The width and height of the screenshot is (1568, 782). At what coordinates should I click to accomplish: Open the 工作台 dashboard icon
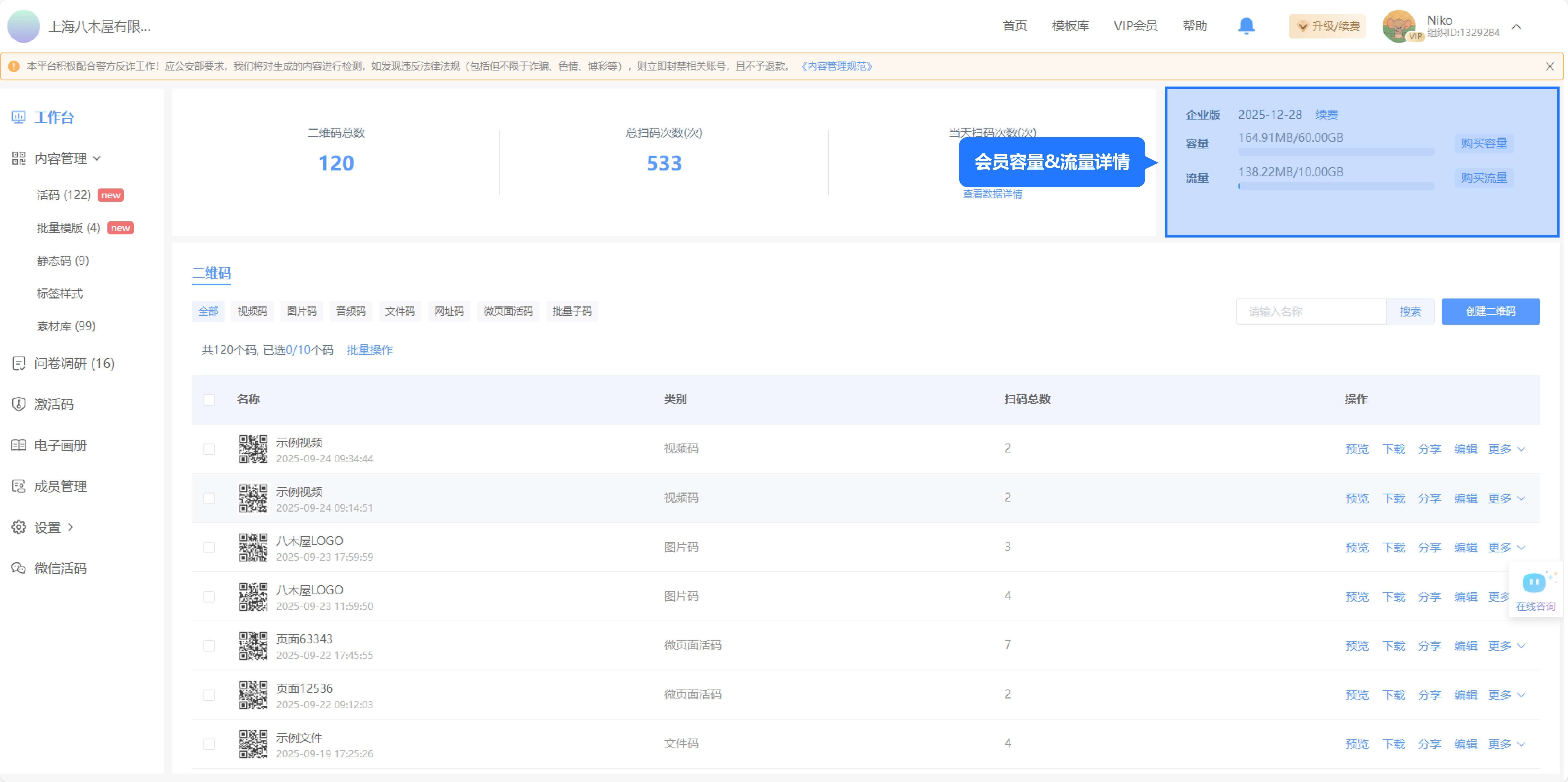[19, 117]
